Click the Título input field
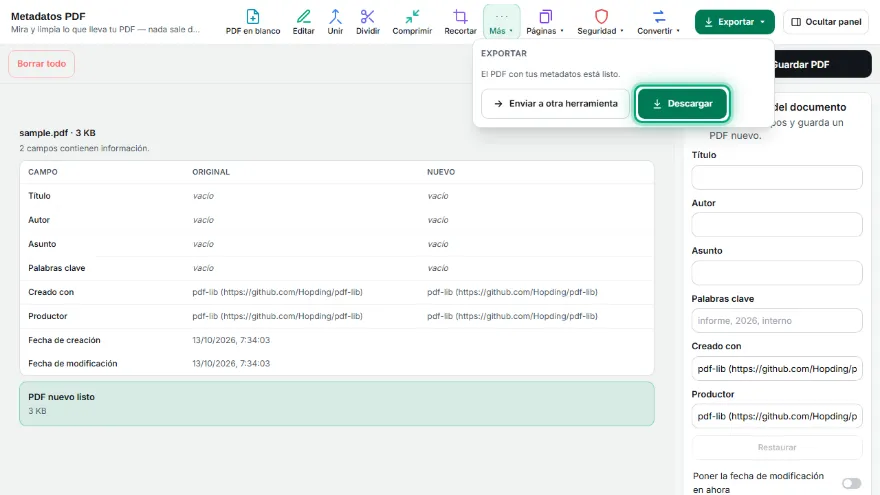 [776, 177]
